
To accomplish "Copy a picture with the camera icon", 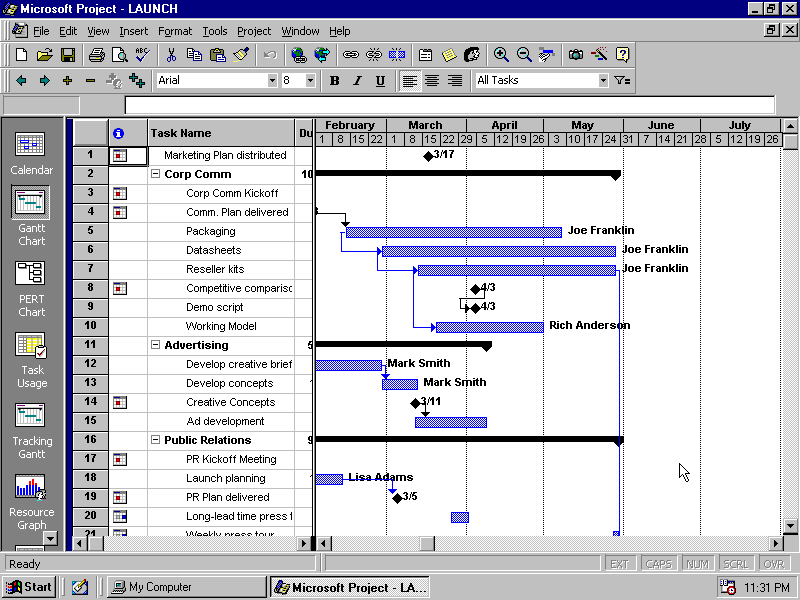I will (576, 55).
